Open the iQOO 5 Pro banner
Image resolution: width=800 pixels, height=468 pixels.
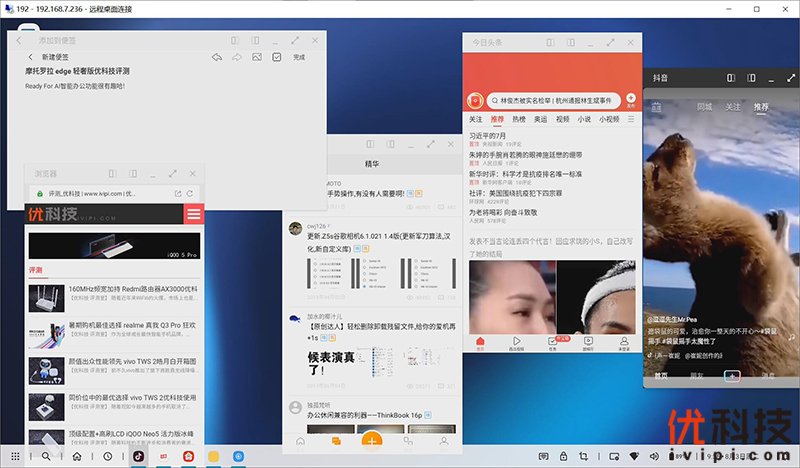tap(114, 246)
